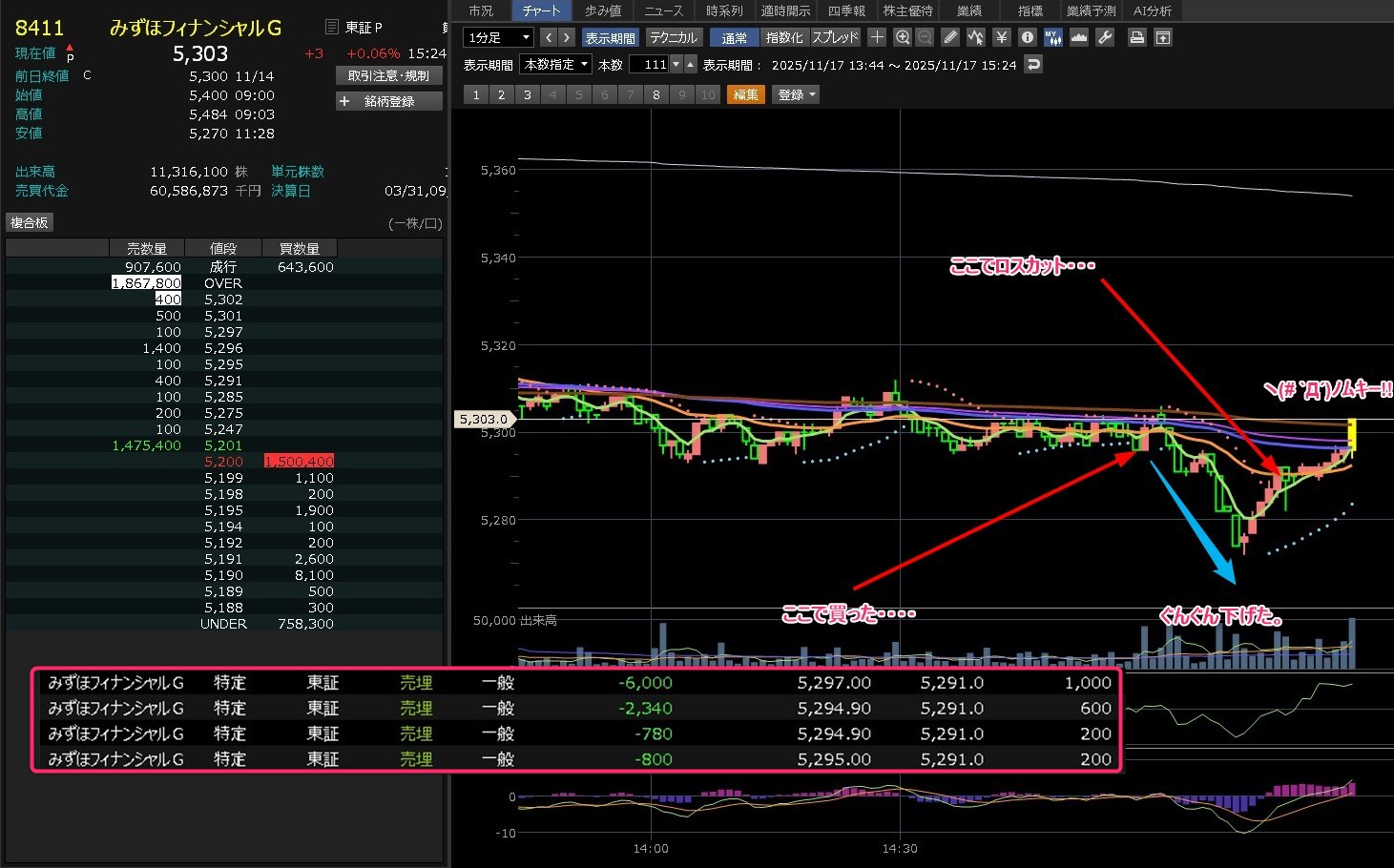The image size is (1394, 868).
Task: Open chart settings with the wrench icon
Action: [1105, 37]
